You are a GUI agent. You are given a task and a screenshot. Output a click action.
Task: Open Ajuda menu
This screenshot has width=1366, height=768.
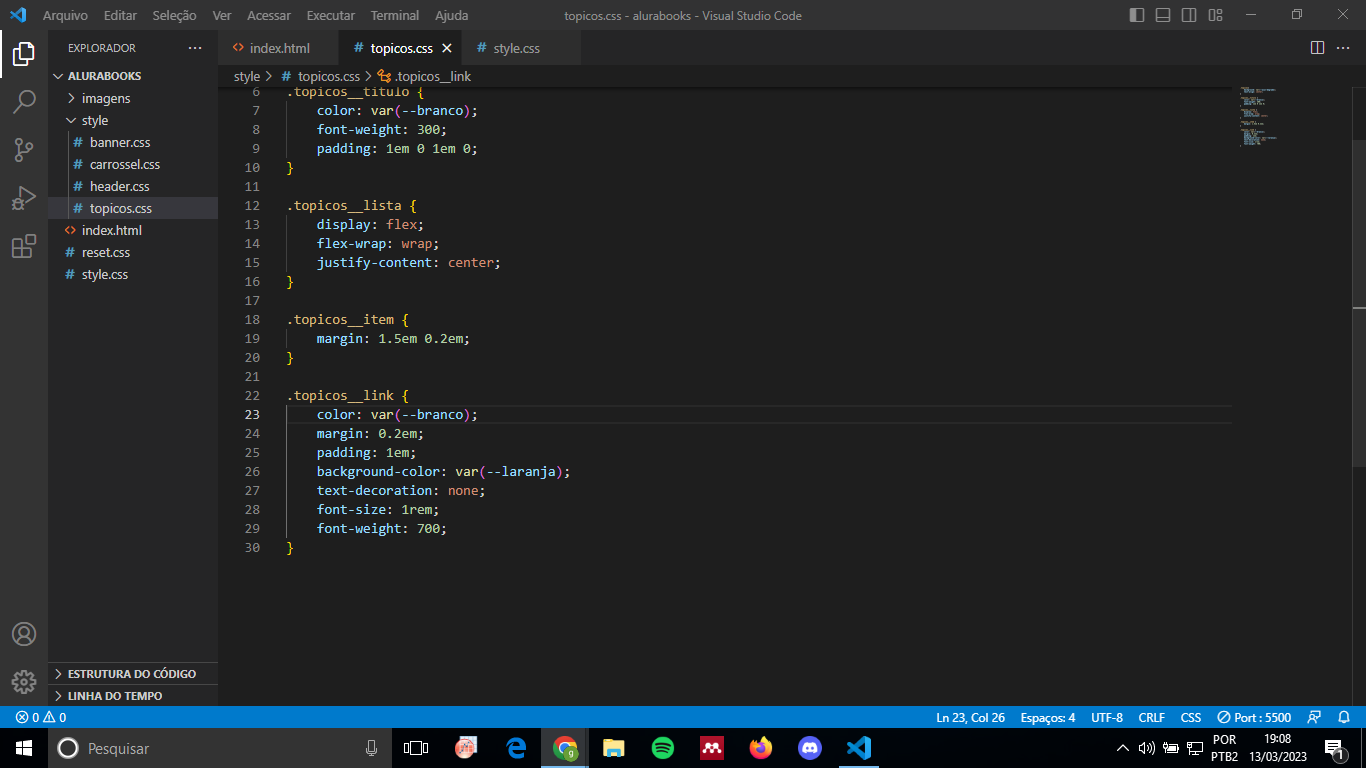pos(452,15)
